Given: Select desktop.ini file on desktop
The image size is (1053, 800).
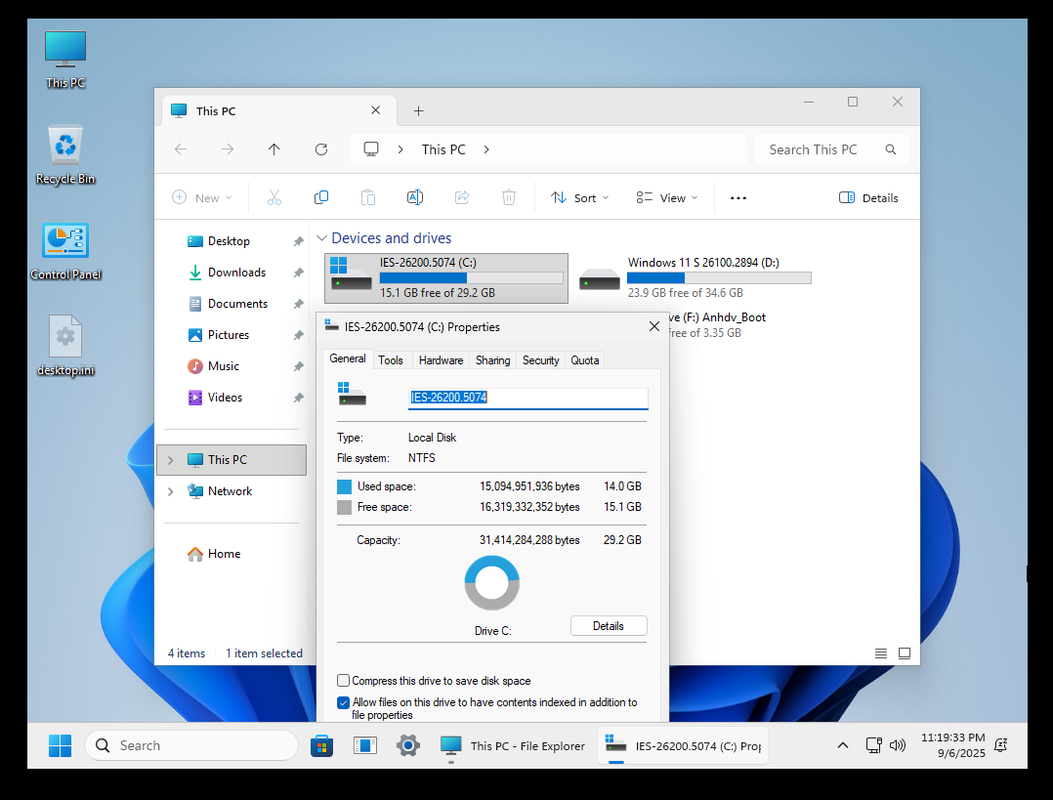Looking at the screenshot, I should pos(65,346).
